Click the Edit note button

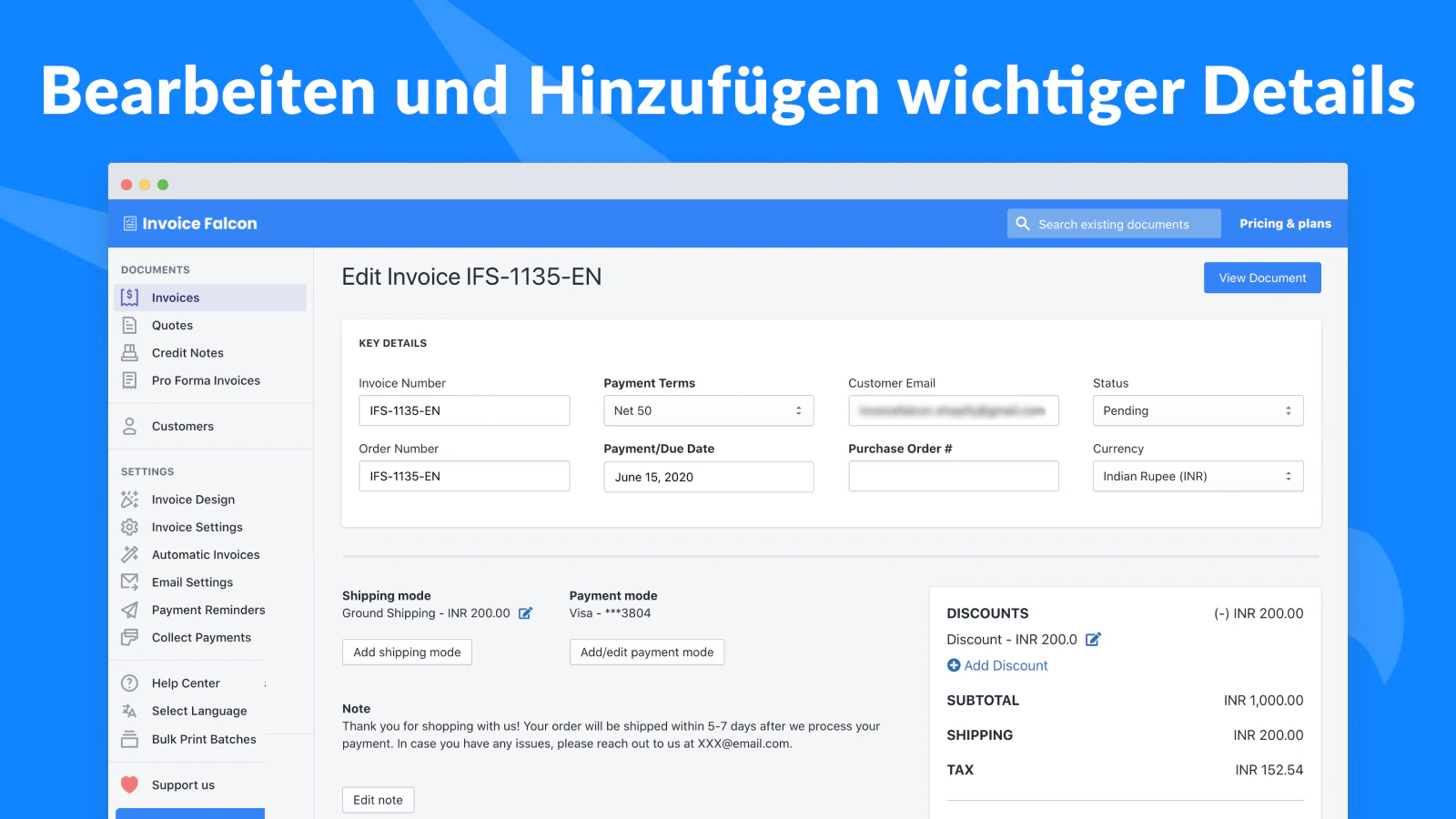click(x=378, y=800)
